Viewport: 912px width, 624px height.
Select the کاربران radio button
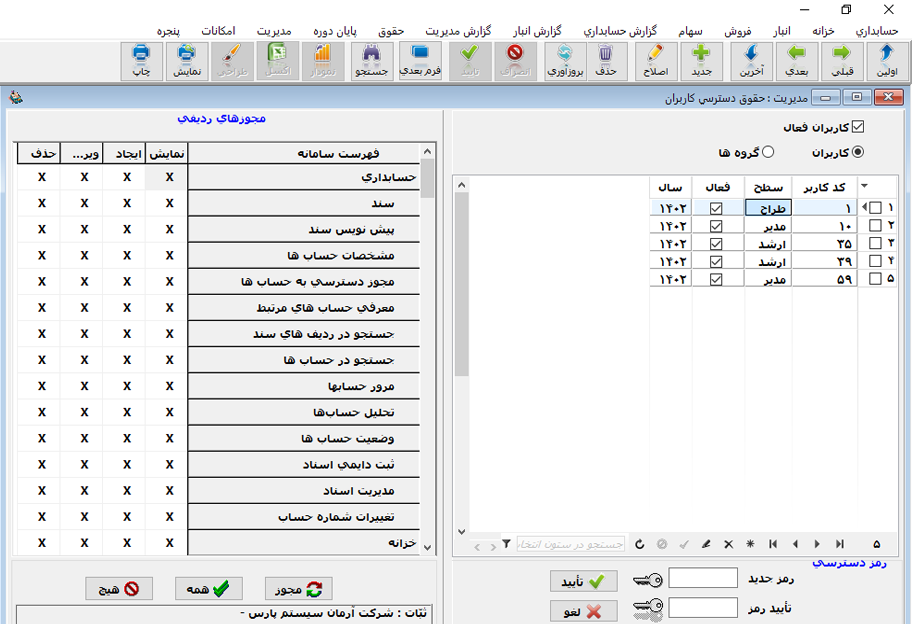857,152
